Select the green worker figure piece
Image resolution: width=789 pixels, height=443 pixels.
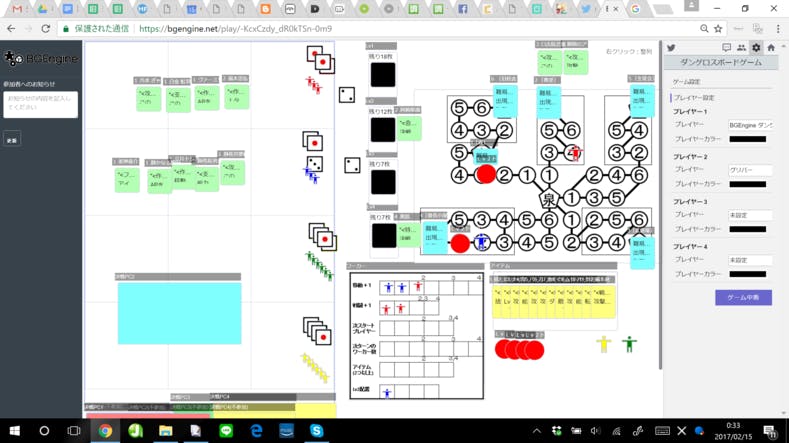(x=629, y=344)
